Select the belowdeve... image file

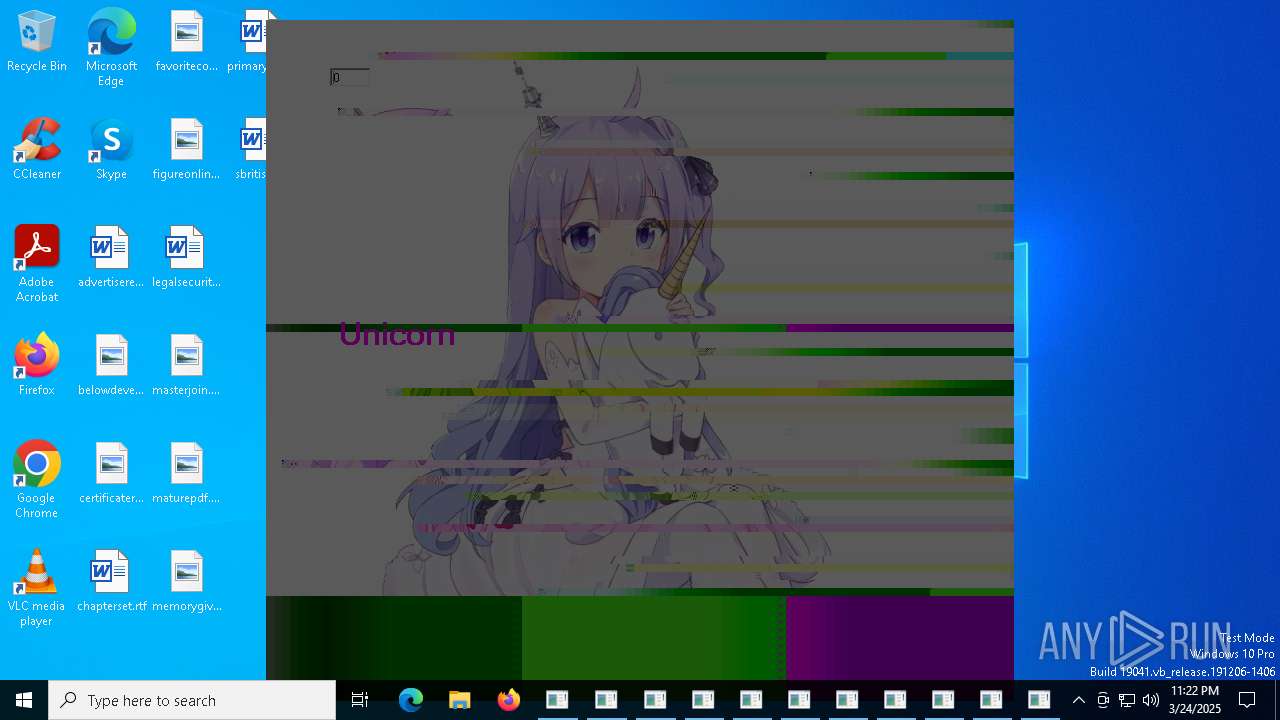pos(111,366)
